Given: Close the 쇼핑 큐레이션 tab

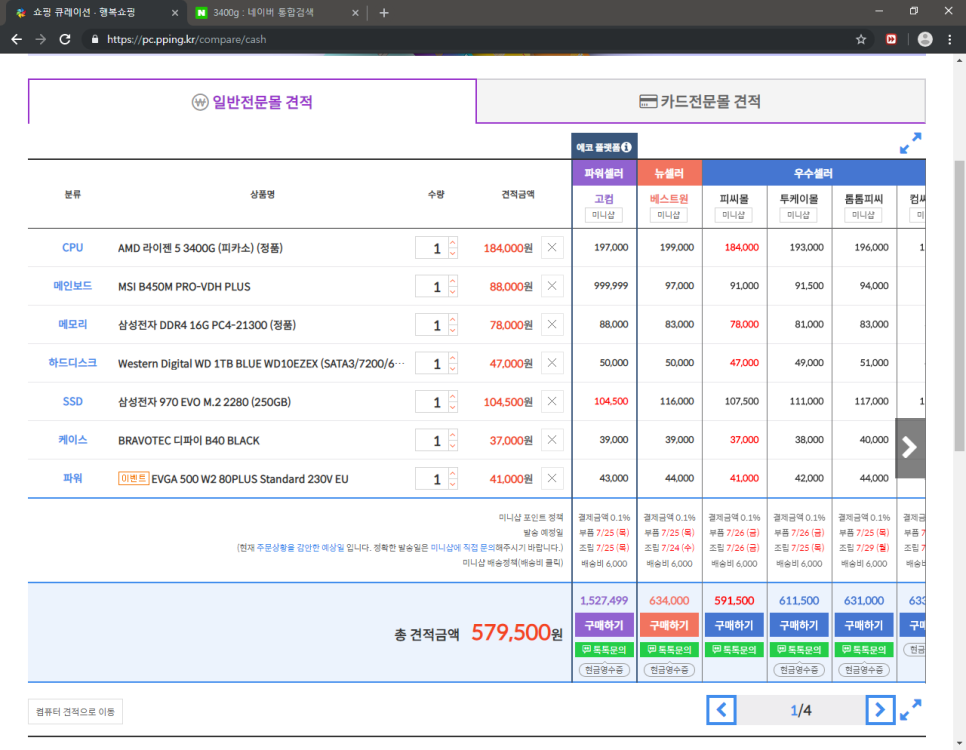Looking at the screenshot, I should click(175, 13).
